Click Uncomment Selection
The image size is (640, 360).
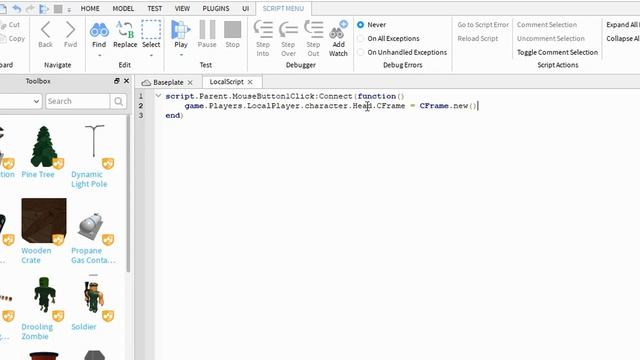pyautogui.click(x=551, y=38)
